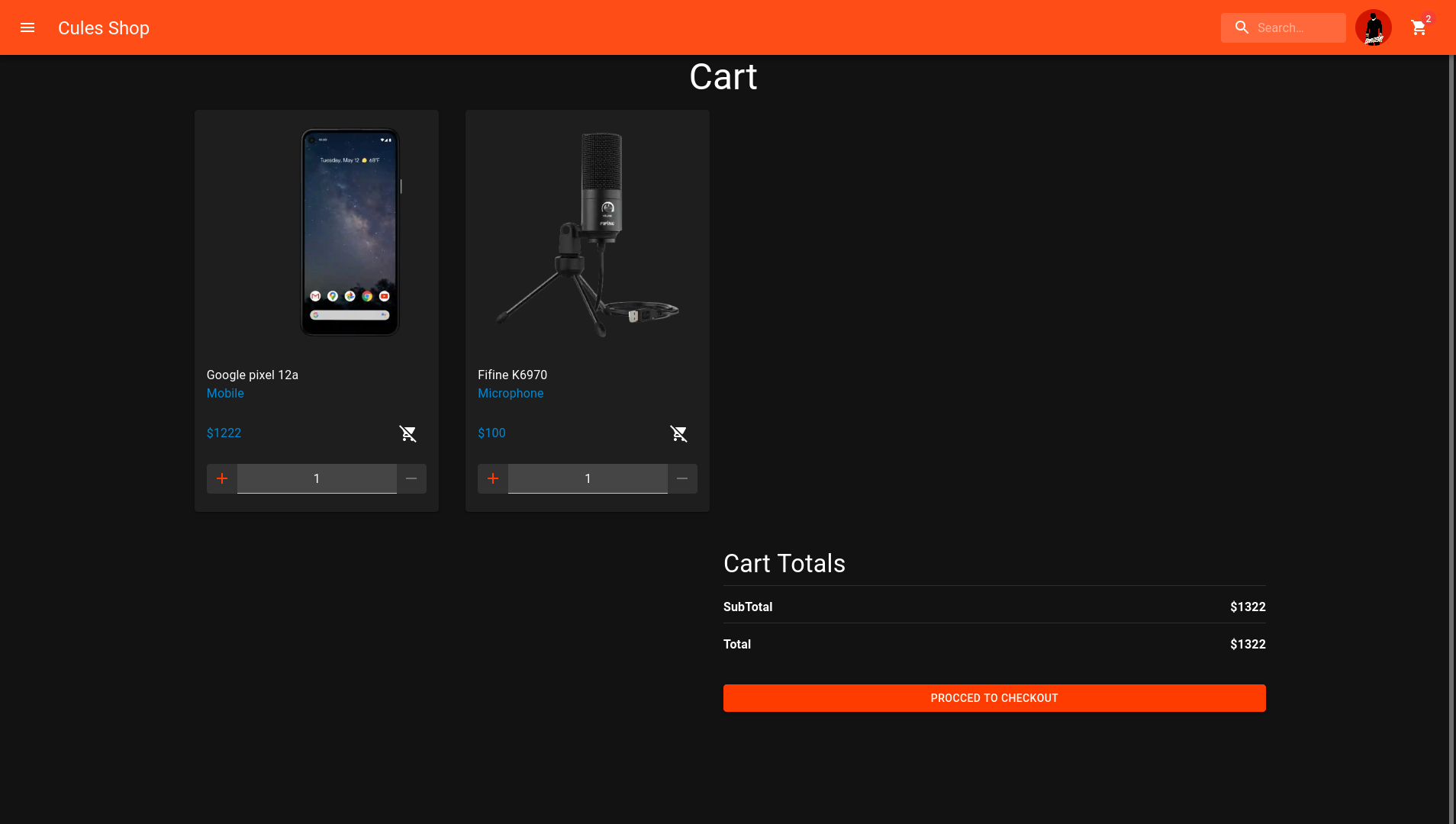Increase Fifine K6970 quantity with plus

(x=493, y=478)
